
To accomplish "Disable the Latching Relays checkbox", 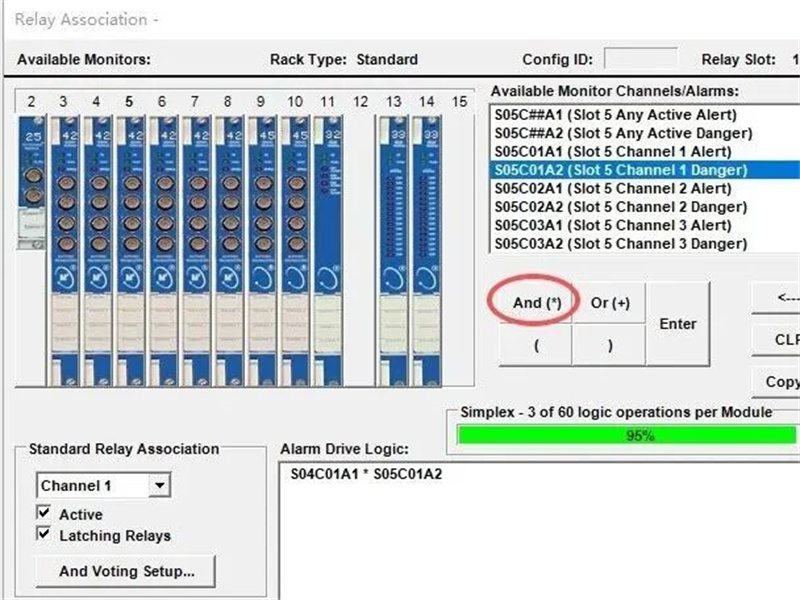I will point(43,535).
